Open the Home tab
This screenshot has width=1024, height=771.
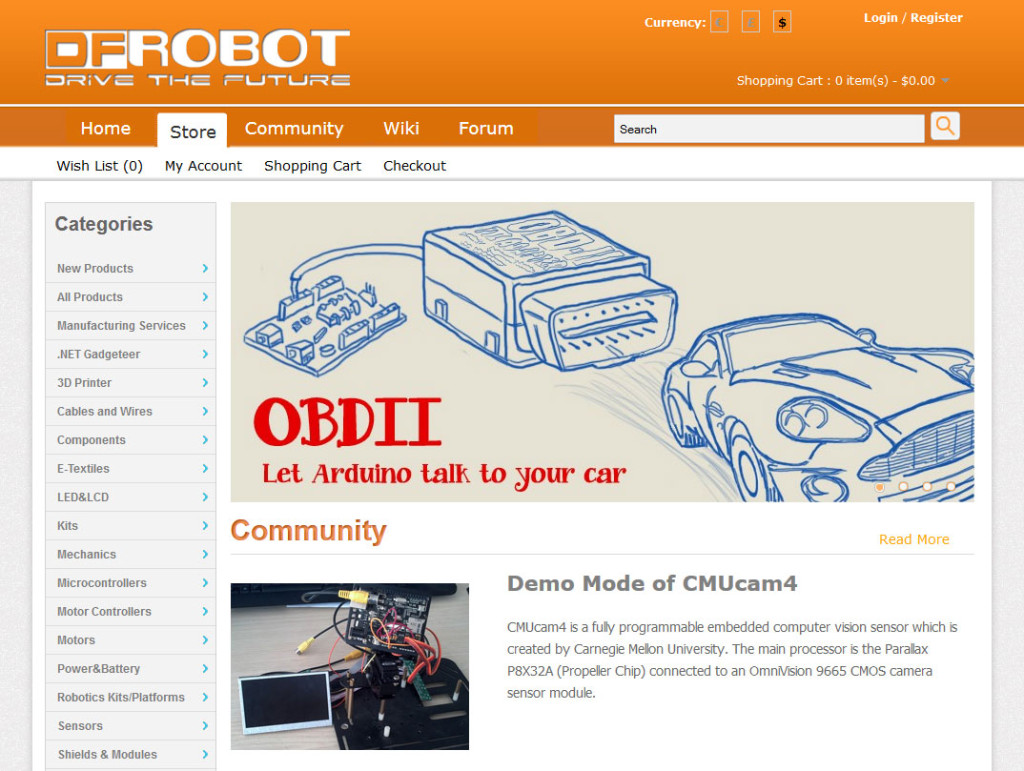point(106,129)
